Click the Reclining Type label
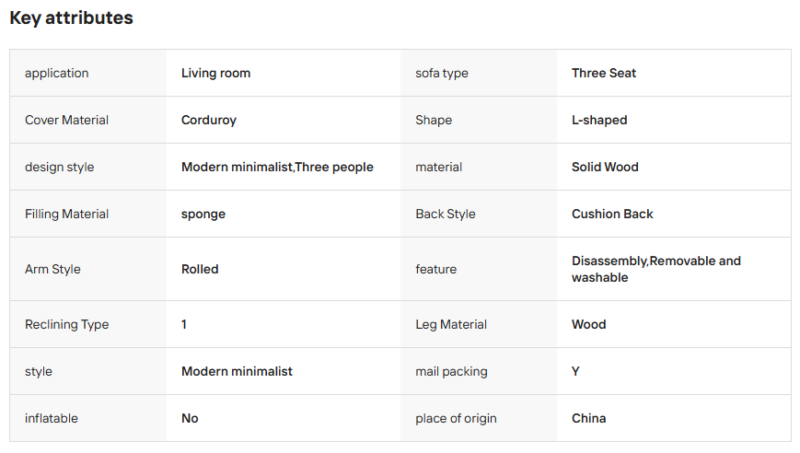The image size is (800, 453). pyautogui.click(x=67, y=324)
